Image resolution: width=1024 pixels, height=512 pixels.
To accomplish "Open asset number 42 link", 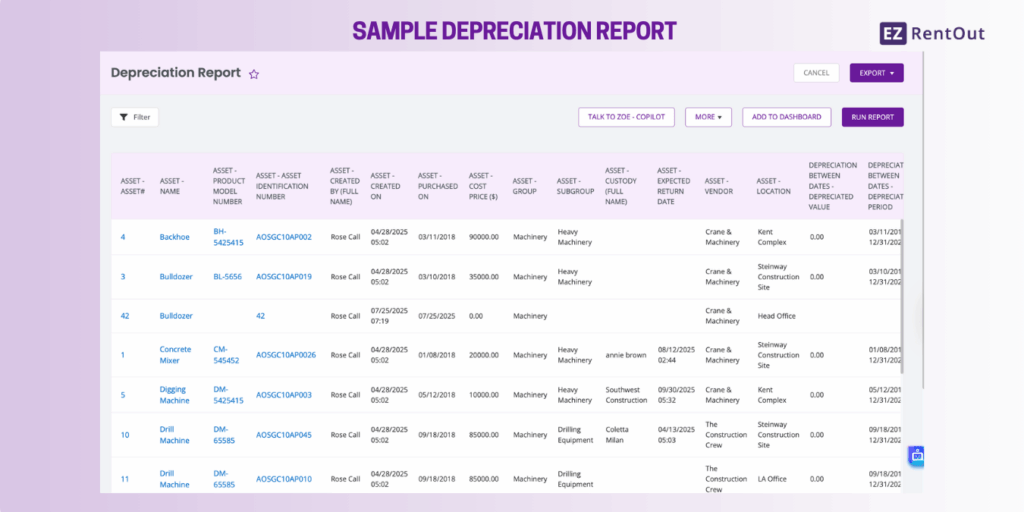I will [x=125, y=316].
